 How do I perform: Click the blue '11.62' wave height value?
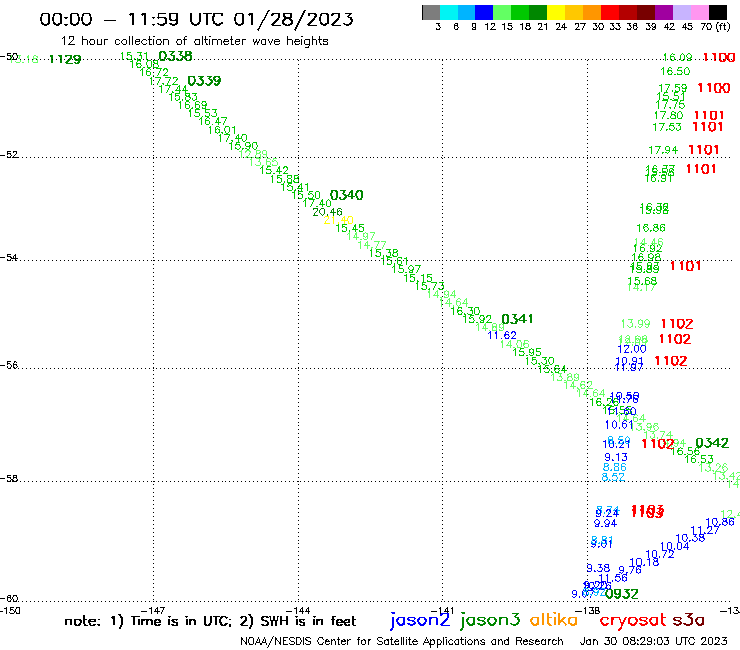point(502,335)
